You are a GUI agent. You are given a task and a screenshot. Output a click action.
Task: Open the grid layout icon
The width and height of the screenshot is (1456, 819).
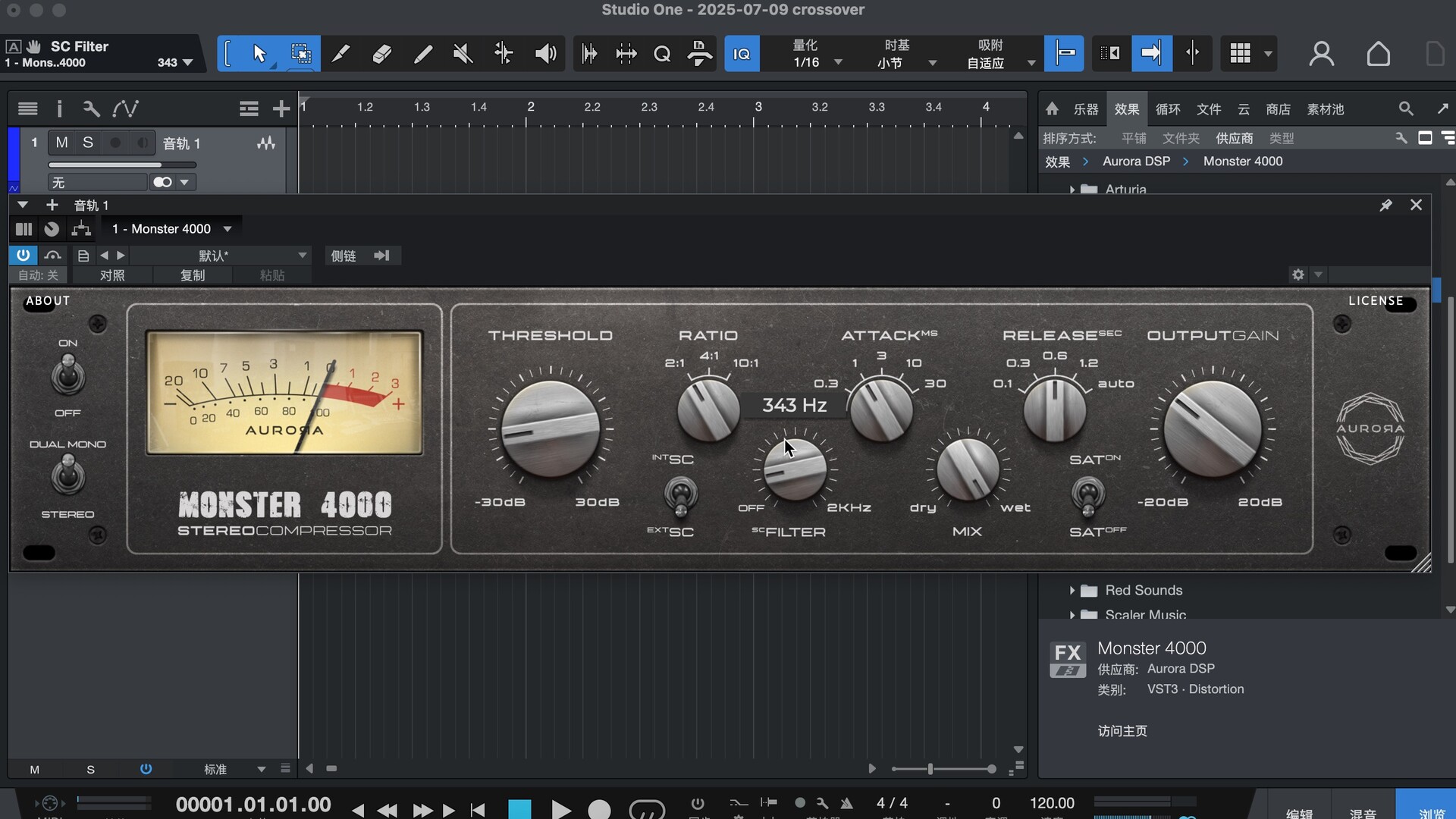(1241, 53)
